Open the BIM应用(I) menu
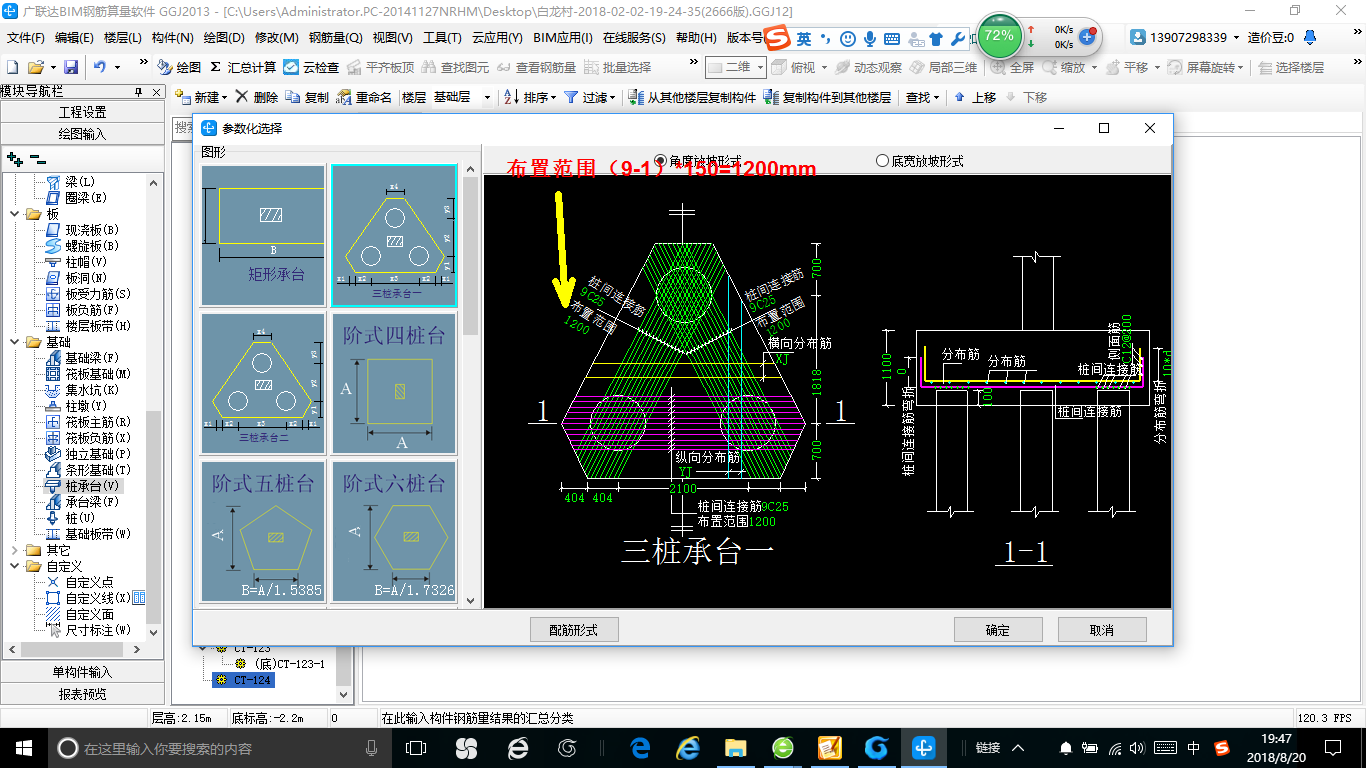This screenshot has width=1366, height=768. 563,38
